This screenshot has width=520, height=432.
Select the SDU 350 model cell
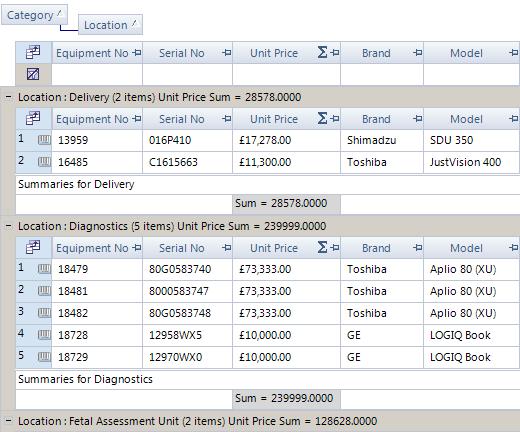click(472, 140)
